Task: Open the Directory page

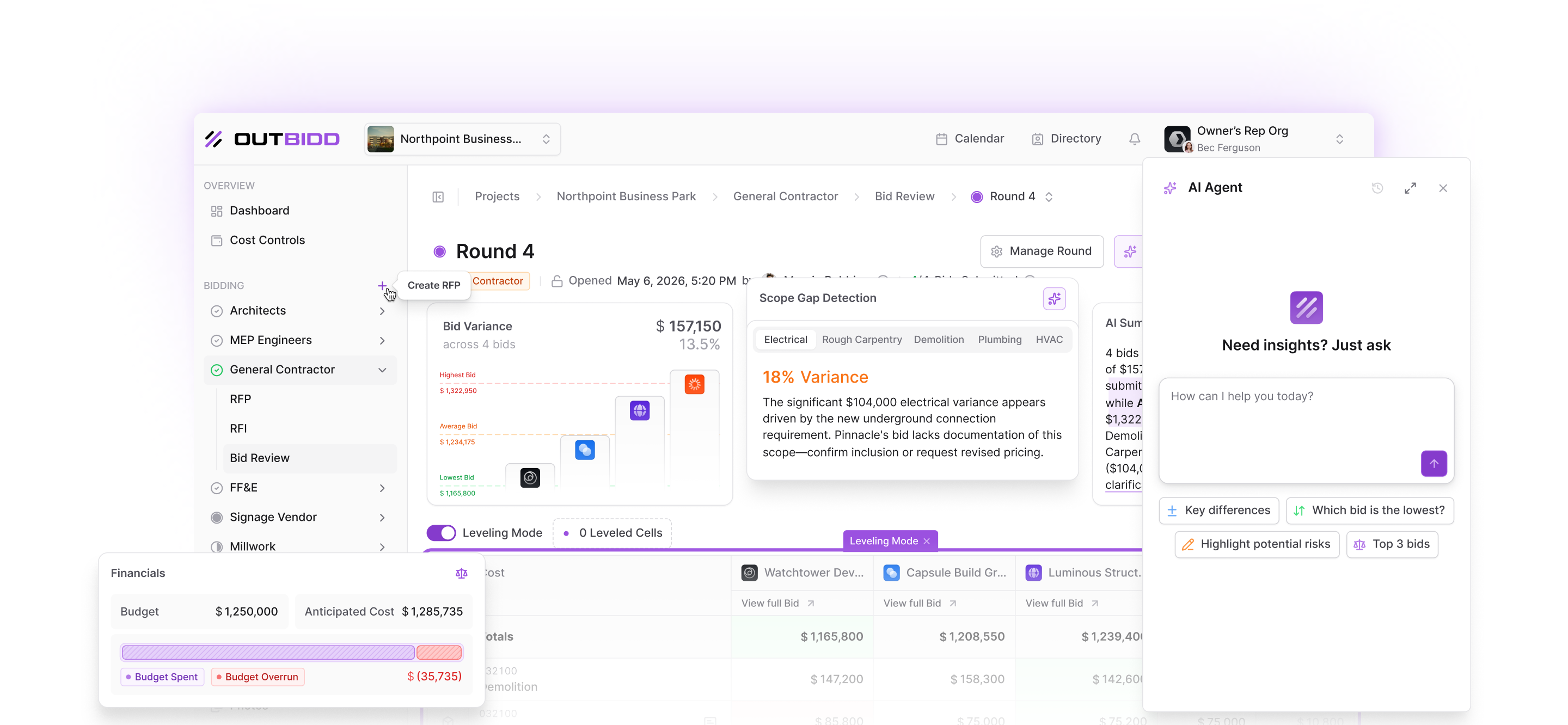Action: [1067, 139]
